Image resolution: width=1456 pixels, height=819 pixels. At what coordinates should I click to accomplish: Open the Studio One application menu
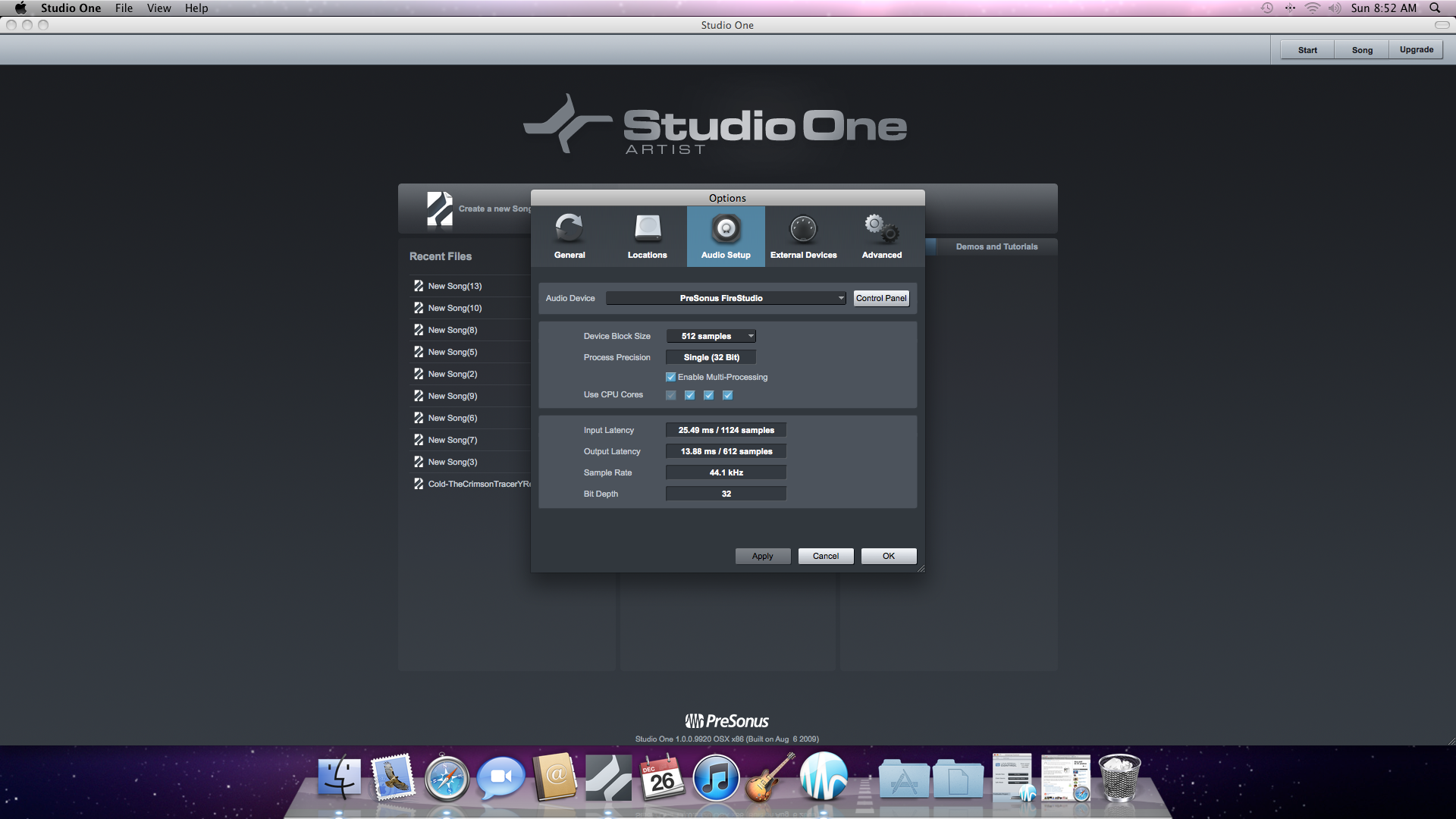pos(71,8)
